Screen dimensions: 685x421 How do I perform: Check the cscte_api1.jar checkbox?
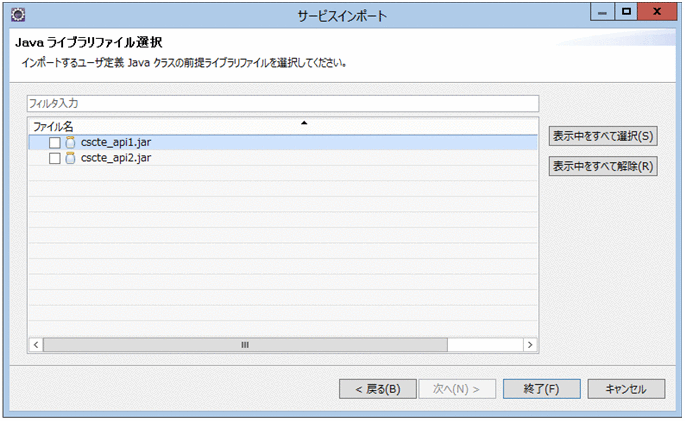(55, 143)
